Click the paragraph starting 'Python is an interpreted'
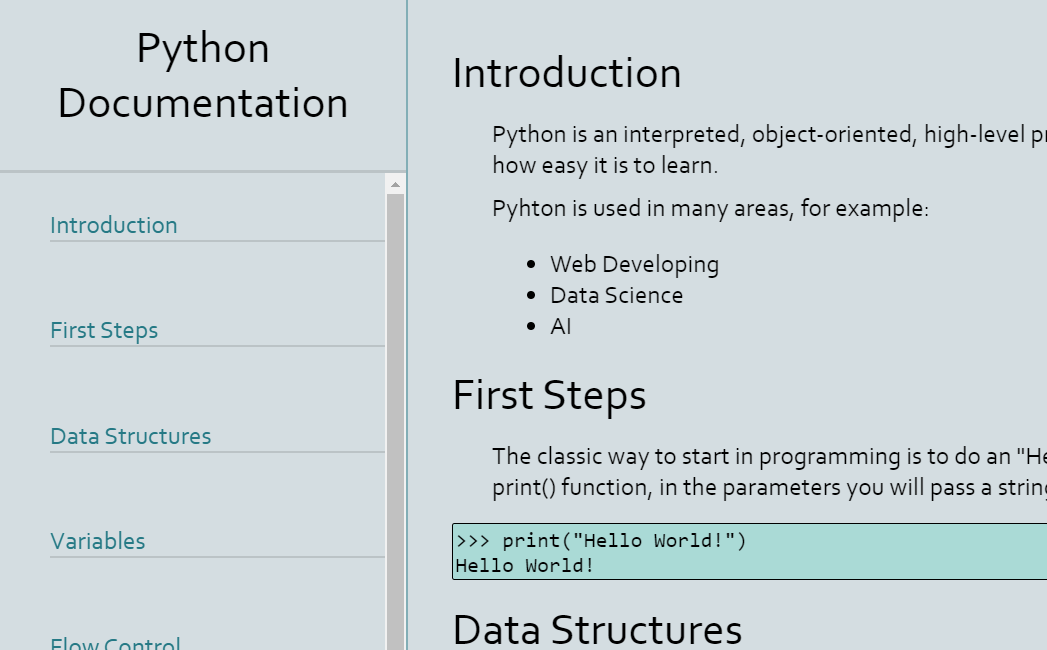This screenshot has width=1047, height=650. pos(769,150)
